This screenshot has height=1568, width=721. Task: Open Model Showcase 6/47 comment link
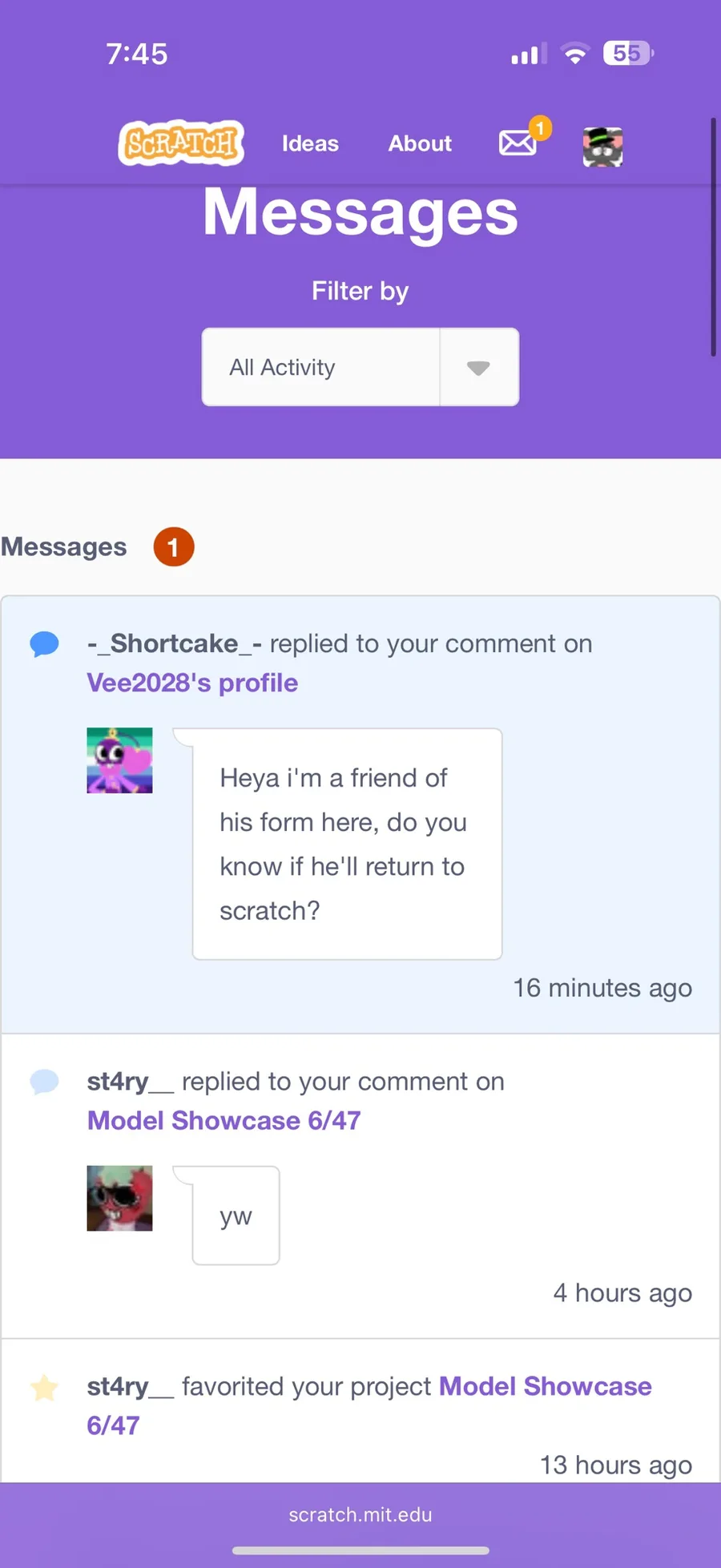point(224,1120)
